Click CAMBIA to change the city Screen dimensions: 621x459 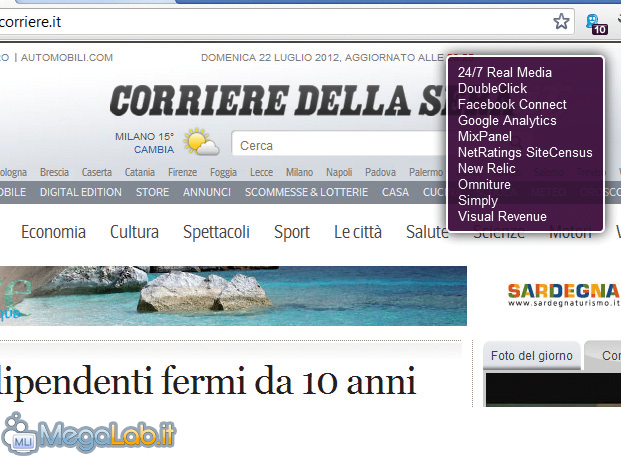[x=154, y=149]
